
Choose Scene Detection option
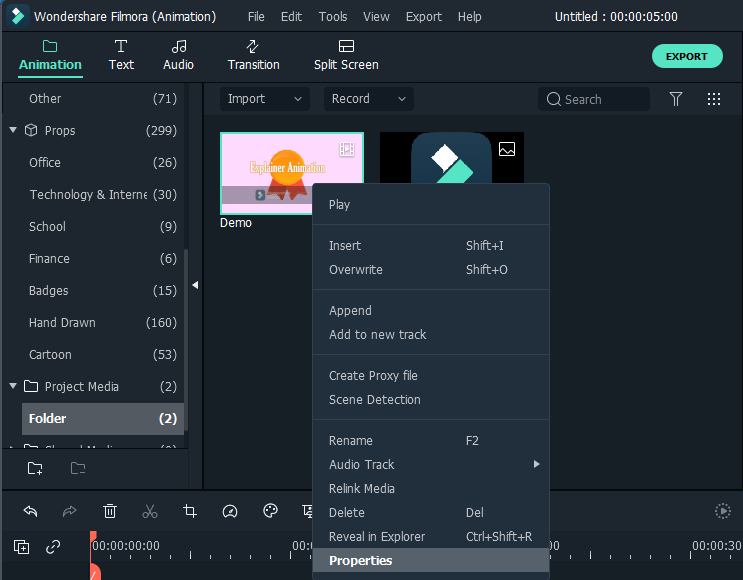click(x=431, y=399)
